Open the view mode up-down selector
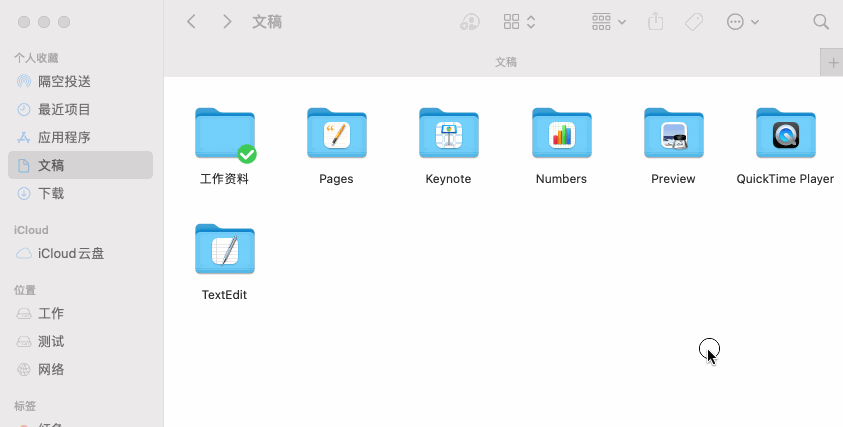 [531, 22]
